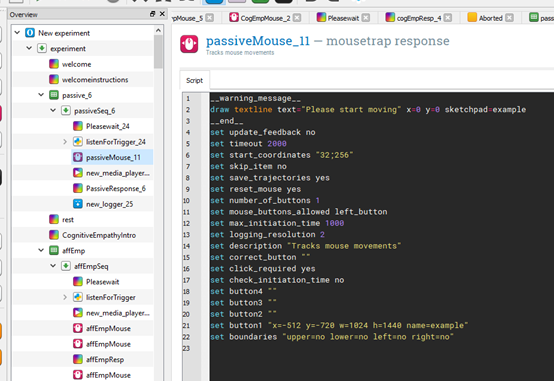Viewport: 554px width, 381px height.
Task: Select welcome item in overview tree
Action: pyautogui.click(x=76, y=64)
